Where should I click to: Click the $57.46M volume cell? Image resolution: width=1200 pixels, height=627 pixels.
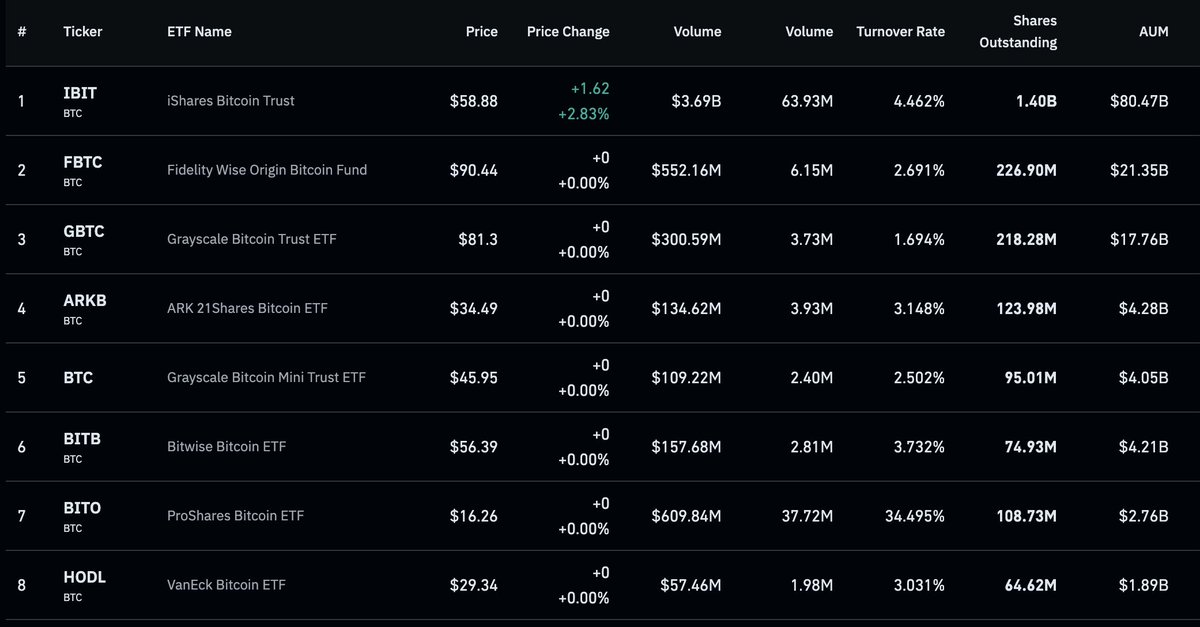pos(691,584)
